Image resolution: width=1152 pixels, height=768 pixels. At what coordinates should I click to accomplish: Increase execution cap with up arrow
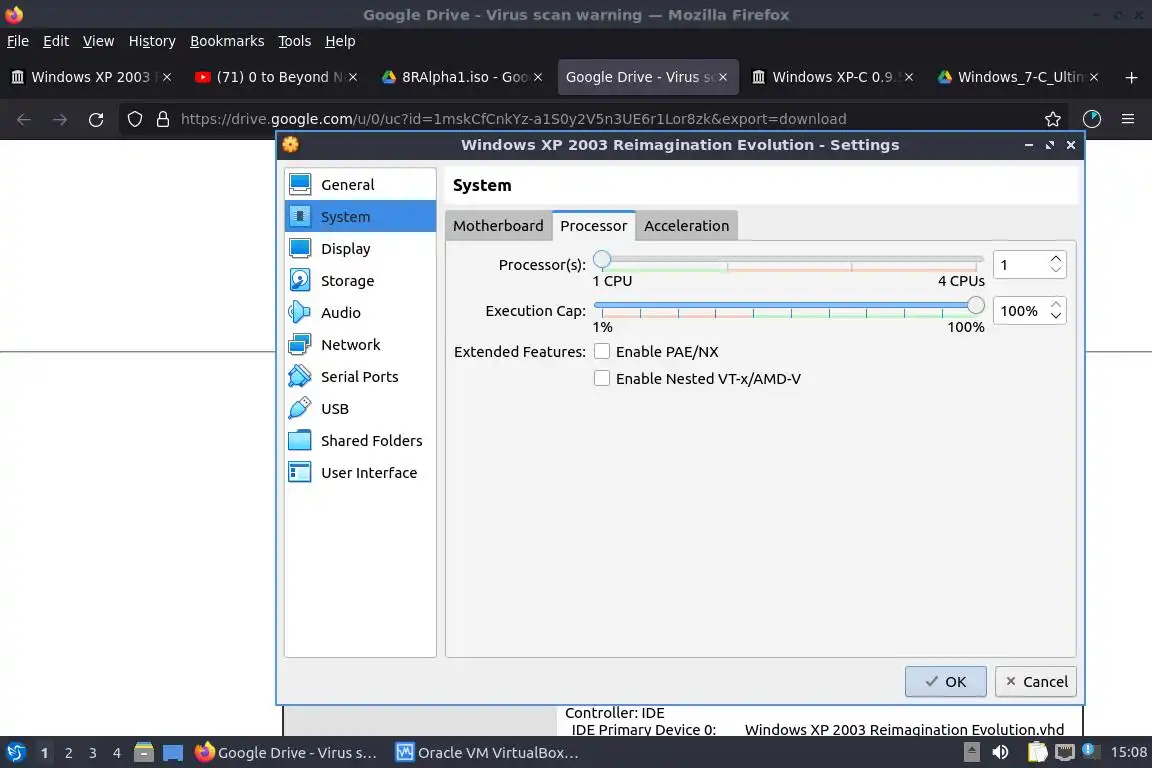click(1056, 305)
